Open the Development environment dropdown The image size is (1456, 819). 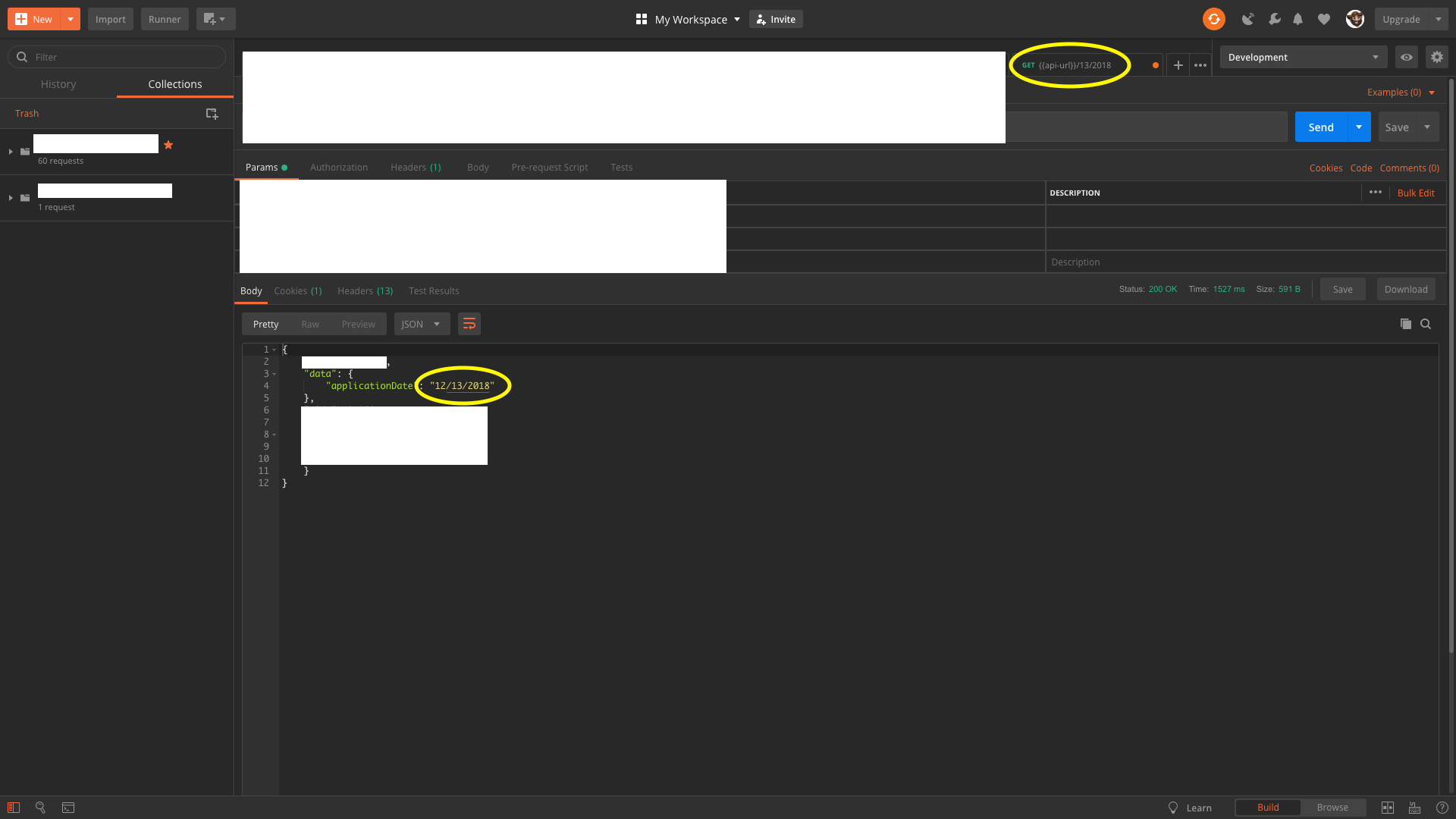point(1302,57)
